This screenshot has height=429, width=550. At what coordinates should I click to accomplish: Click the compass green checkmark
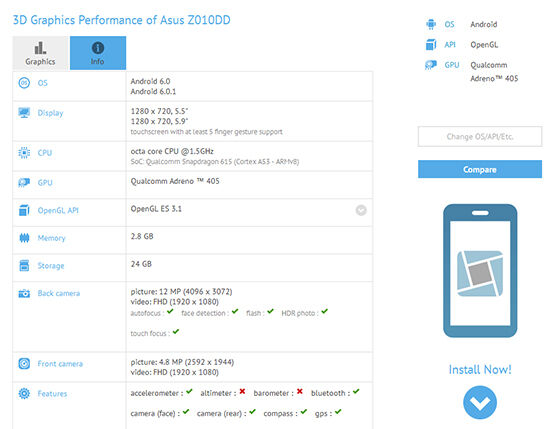[x=304, y=411]
